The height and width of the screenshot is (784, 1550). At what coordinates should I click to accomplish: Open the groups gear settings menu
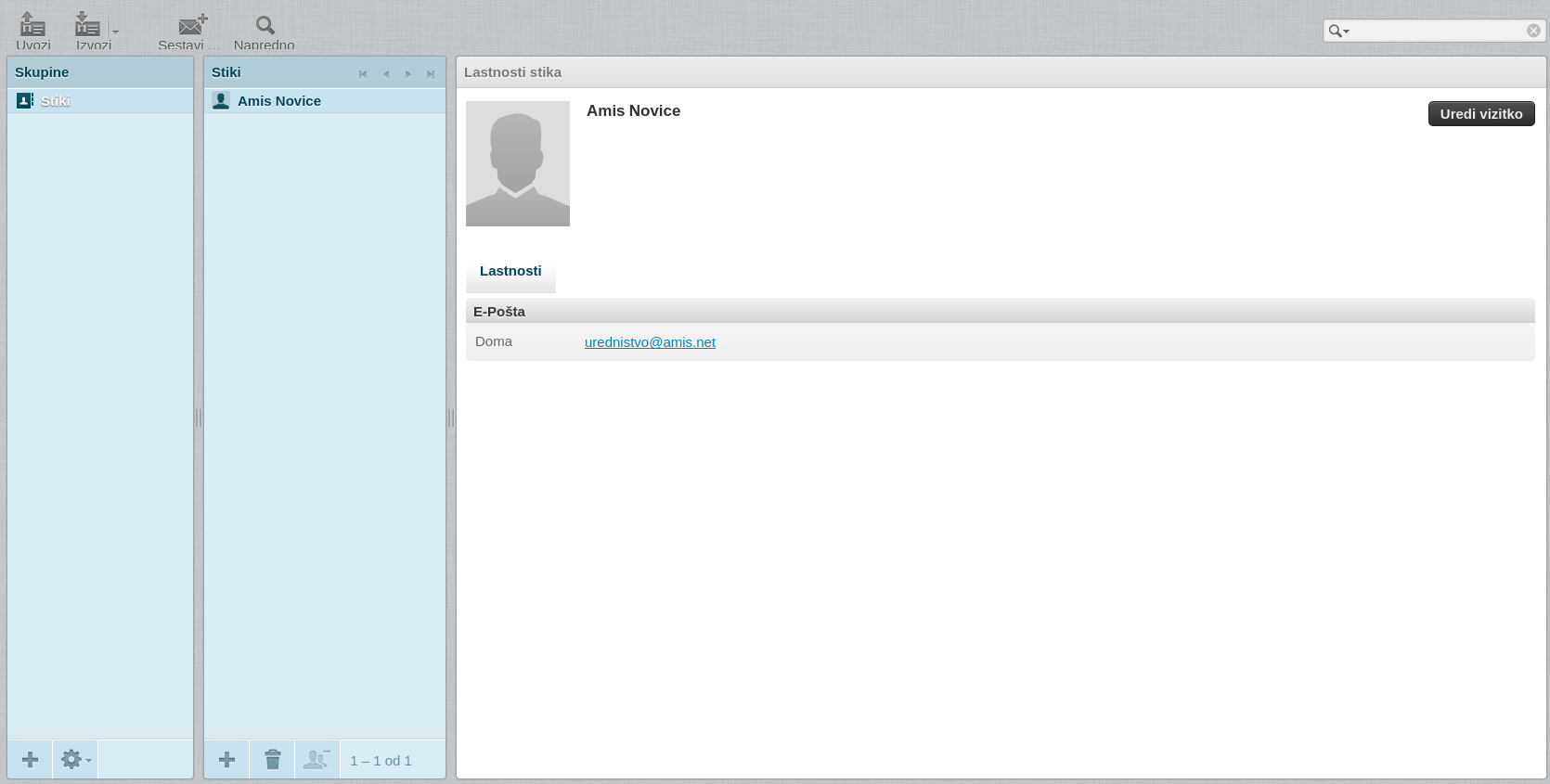click(75, 760)
